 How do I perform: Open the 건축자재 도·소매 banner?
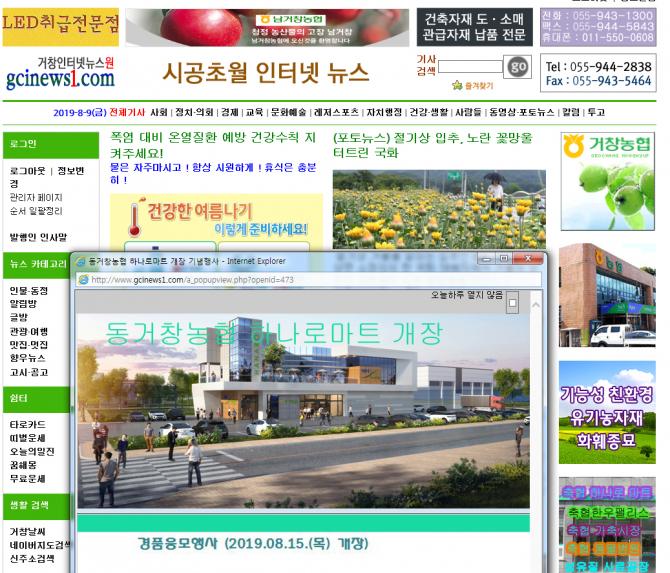(474, 26)
